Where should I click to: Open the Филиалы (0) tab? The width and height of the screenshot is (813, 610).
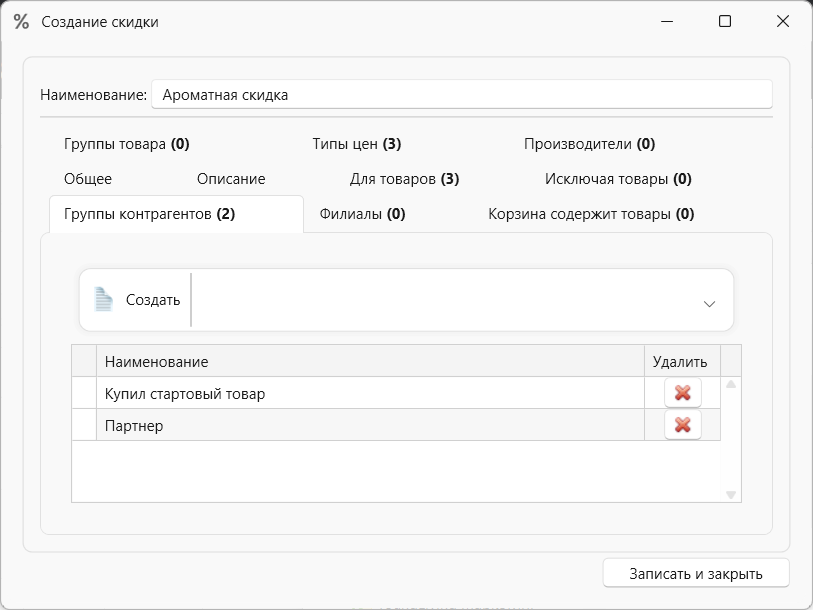point(362,214)
